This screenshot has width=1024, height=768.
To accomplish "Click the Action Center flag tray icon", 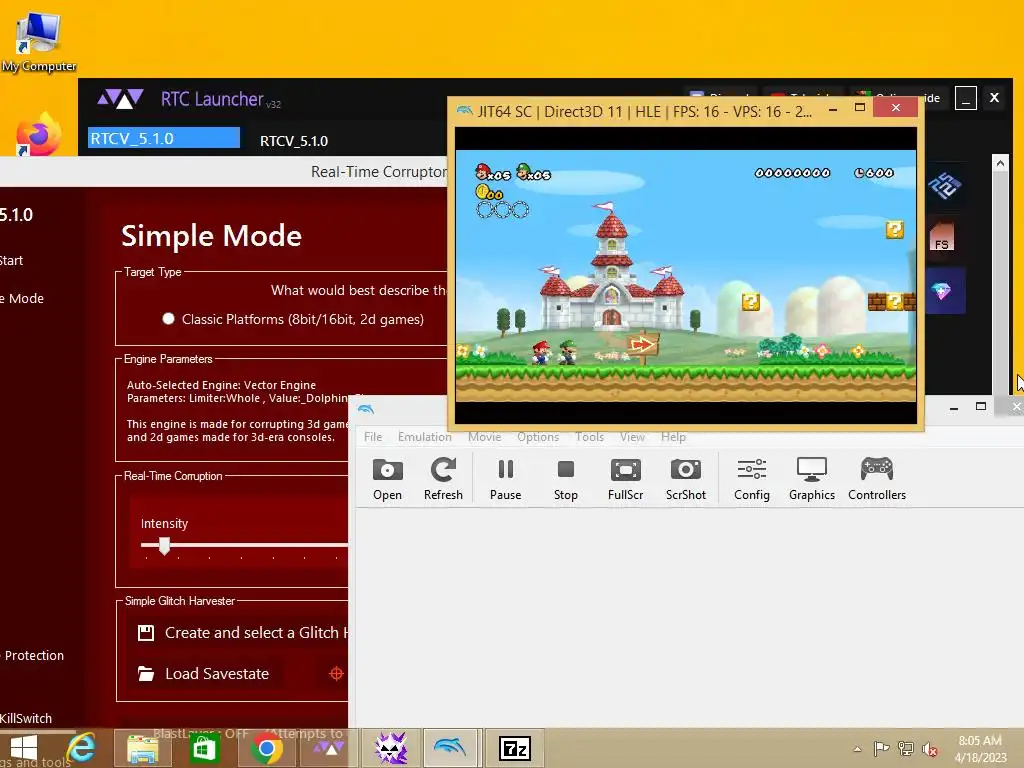I will pos(881,749).
